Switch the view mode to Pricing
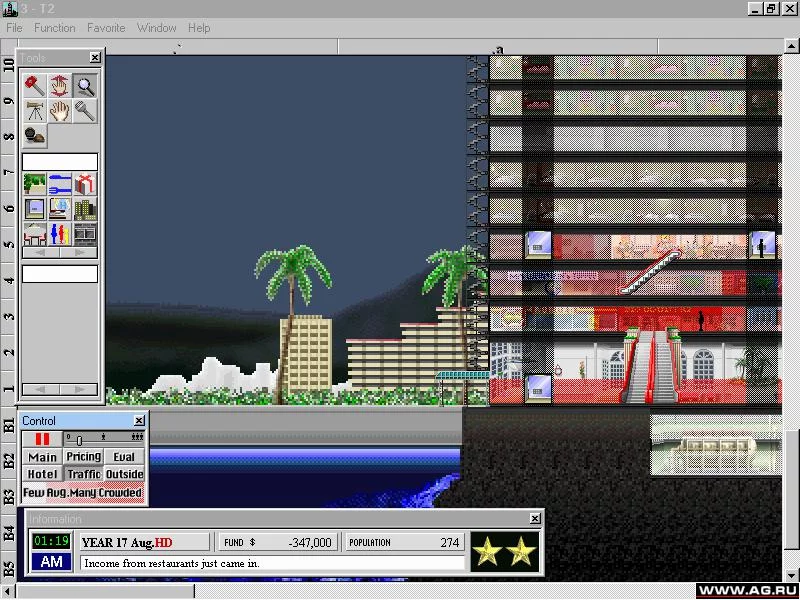The width and height of the screenshot is (800, 600). [x=83, y=457]
